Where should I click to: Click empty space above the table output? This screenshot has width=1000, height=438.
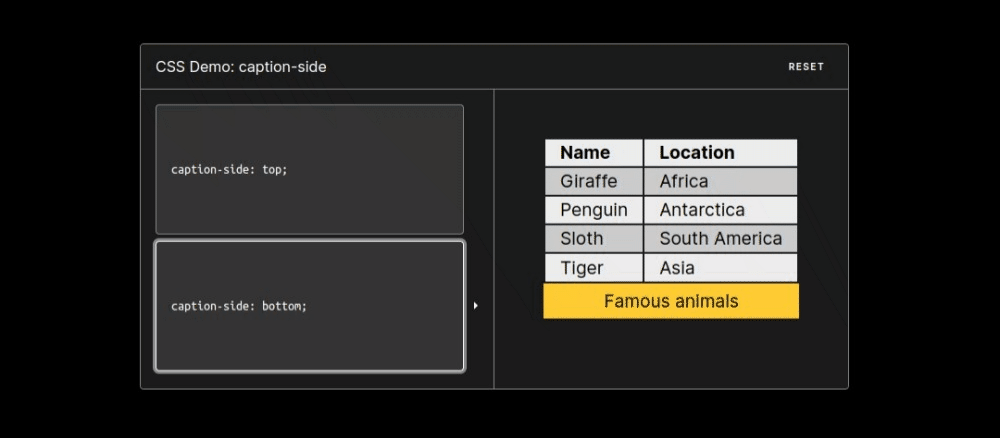click(671, 114)
